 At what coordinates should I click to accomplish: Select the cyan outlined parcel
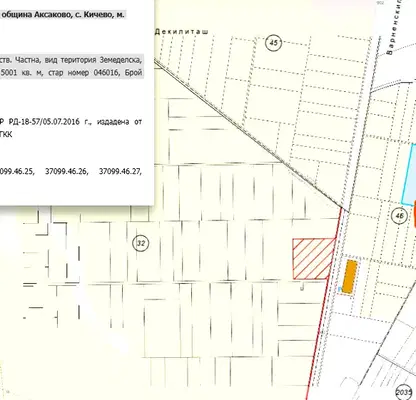409,174
